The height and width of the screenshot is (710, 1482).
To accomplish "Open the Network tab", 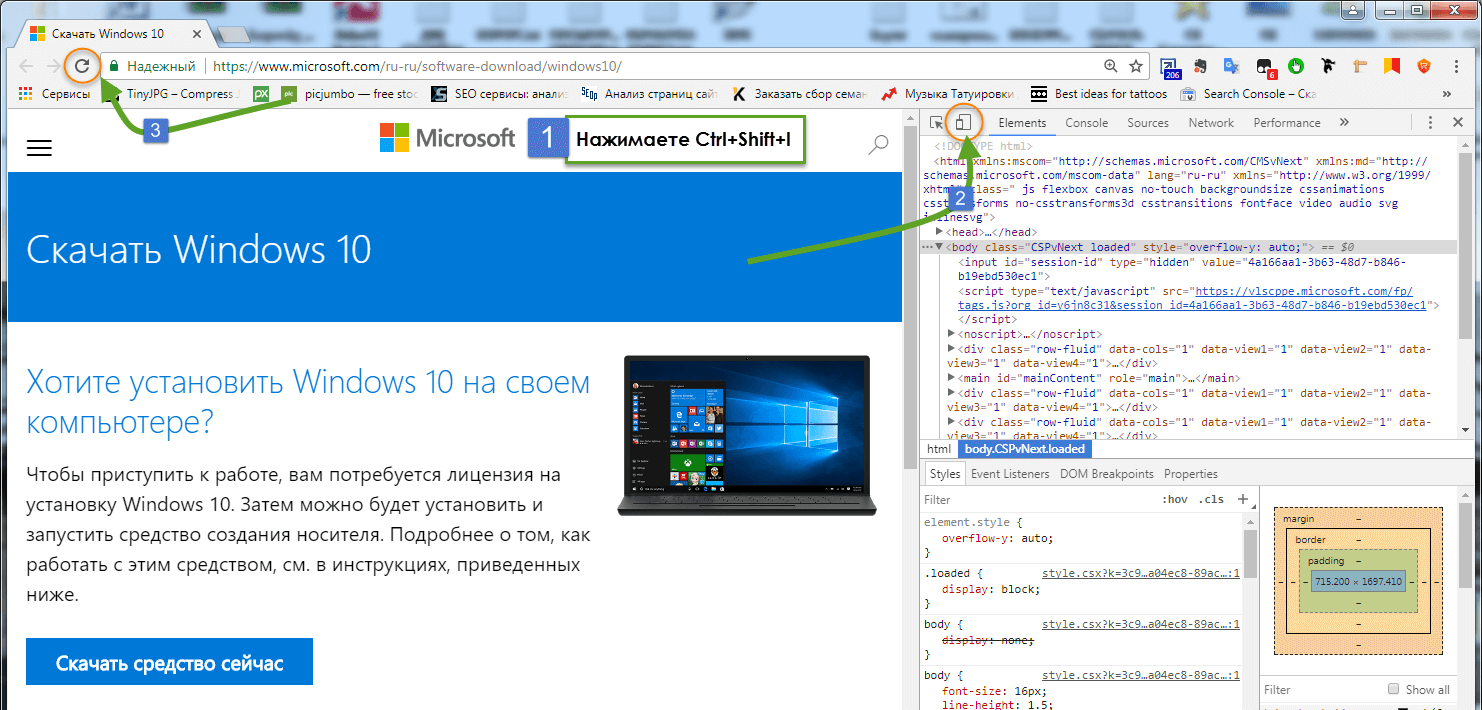I will pyautogui.click(x=1211, y=123).
